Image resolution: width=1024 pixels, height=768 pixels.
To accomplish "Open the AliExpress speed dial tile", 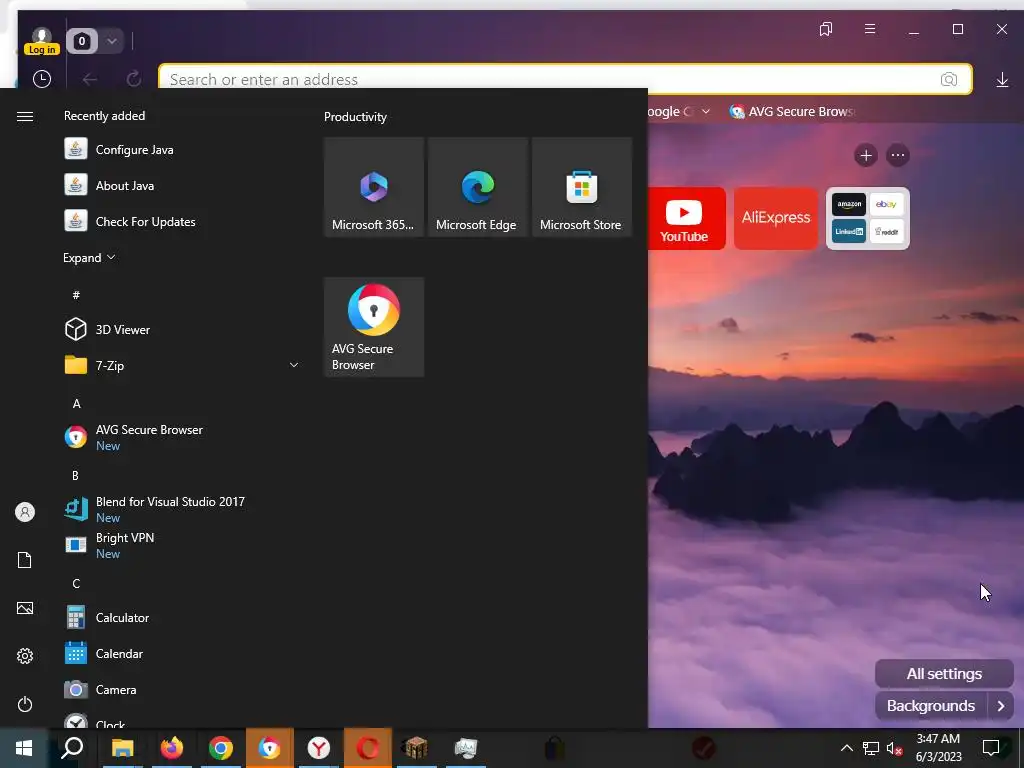I will coord(776,219).
